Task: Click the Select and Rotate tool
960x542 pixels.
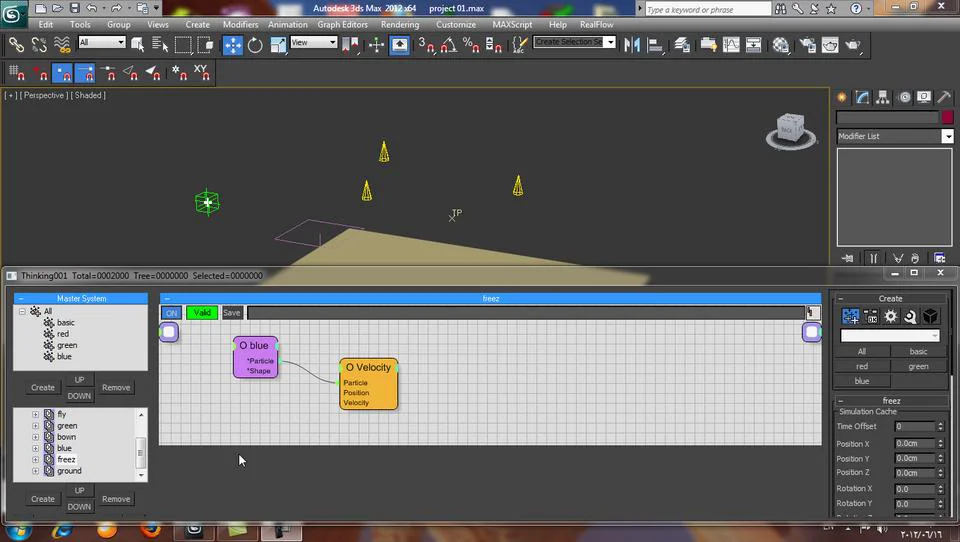Action: click(255, 45)
